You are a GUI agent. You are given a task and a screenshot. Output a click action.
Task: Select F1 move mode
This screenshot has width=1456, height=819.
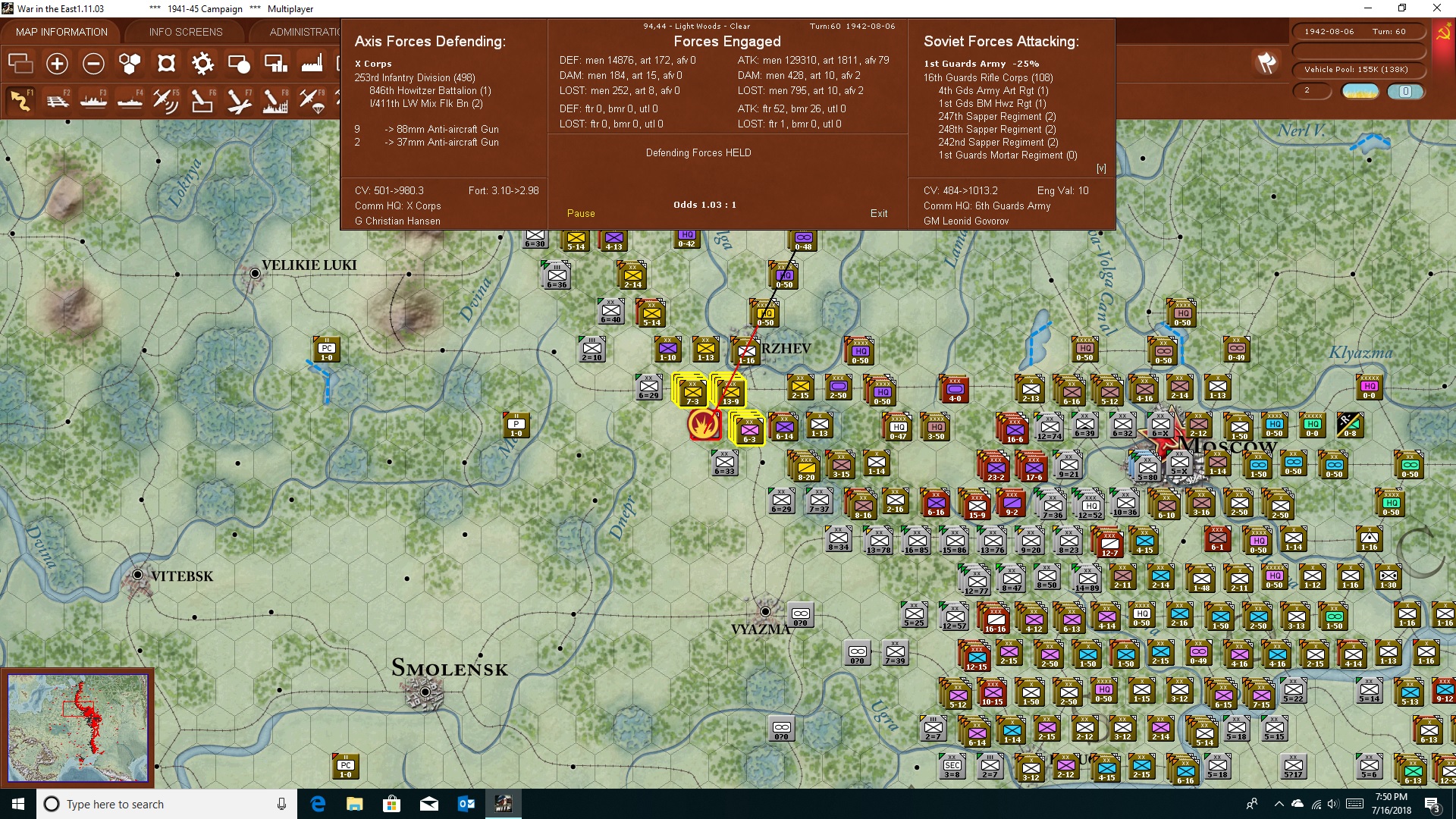(x=20, y=100)
